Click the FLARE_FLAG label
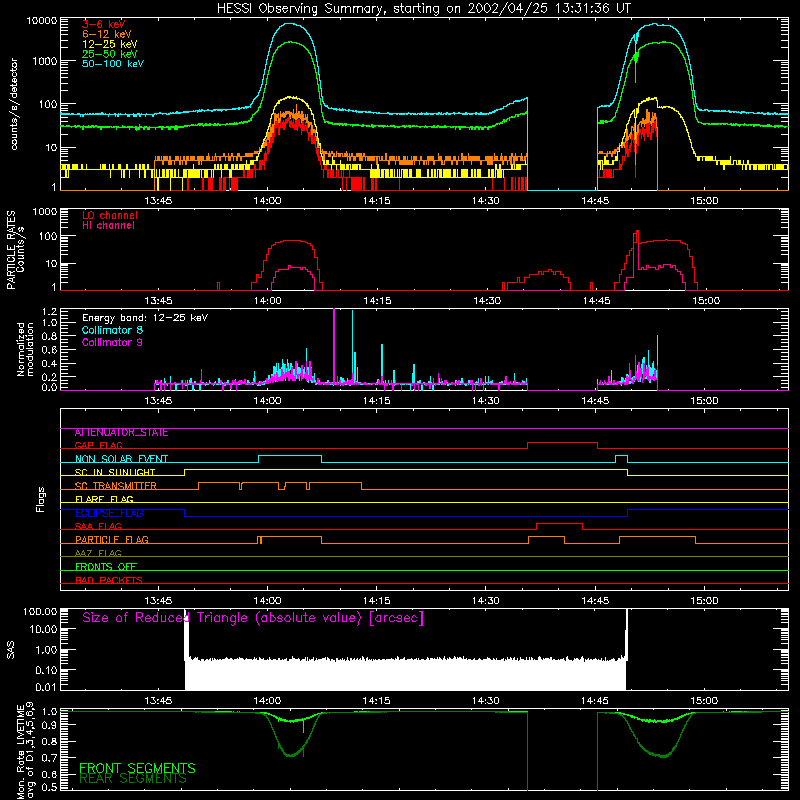800x800 pixels. (x=104, y=499)
